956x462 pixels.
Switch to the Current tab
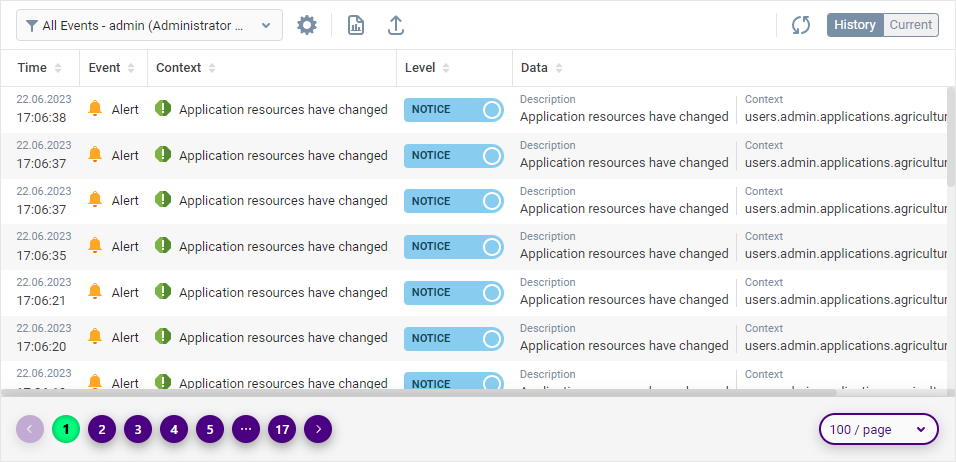[x=911, y=25]
